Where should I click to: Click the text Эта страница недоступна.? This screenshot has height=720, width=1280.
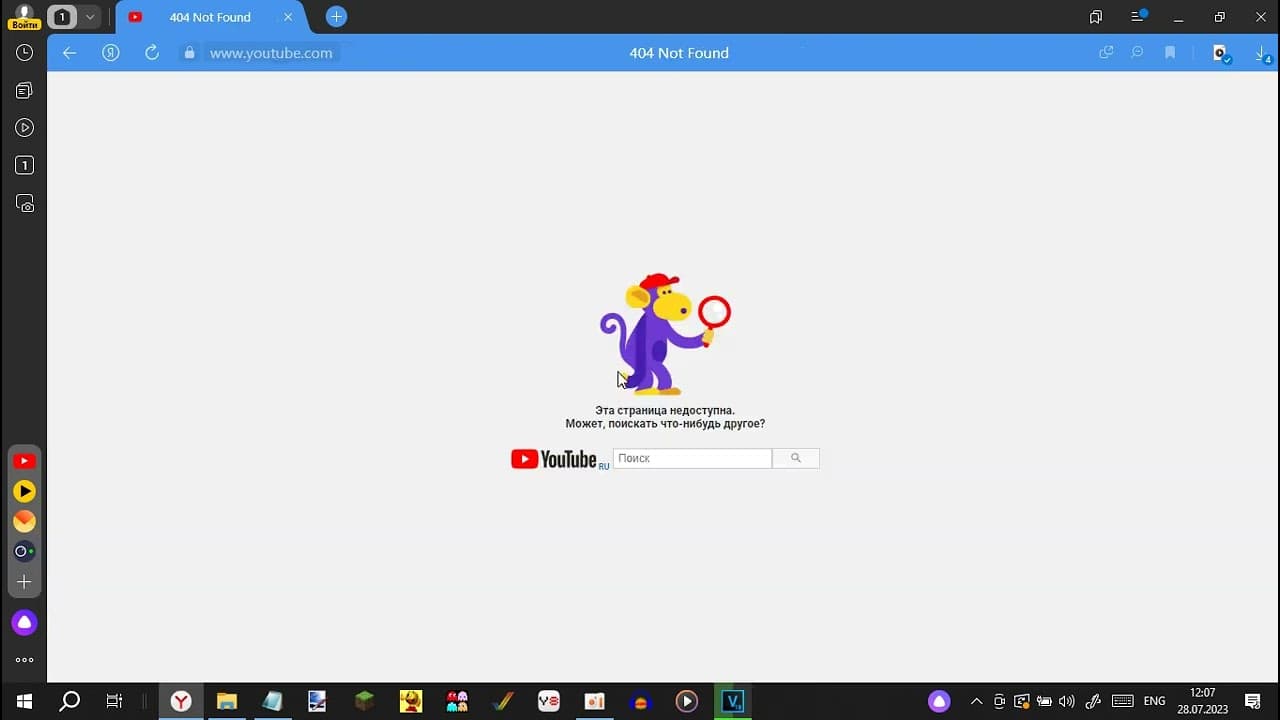pos(665,410)
